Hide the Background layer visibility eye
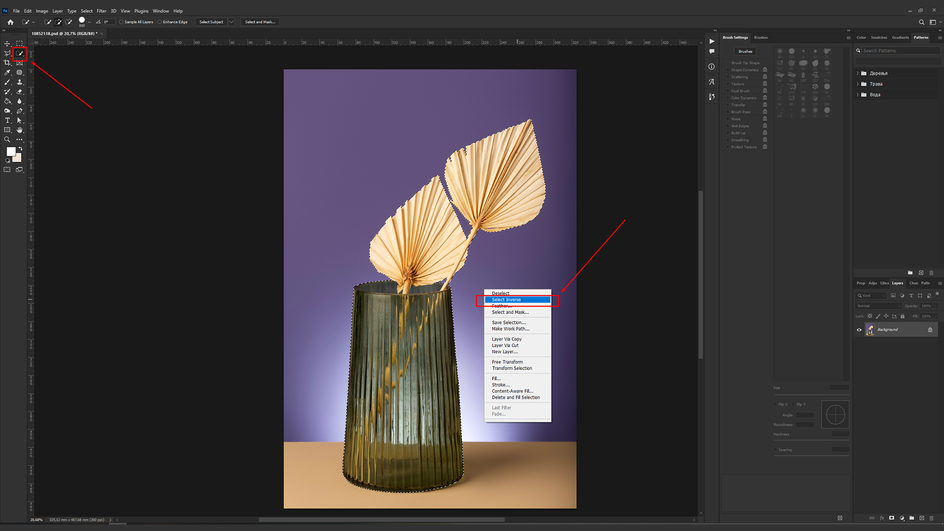The width and height of the screenshot is (944, 531). coord(859,330)
